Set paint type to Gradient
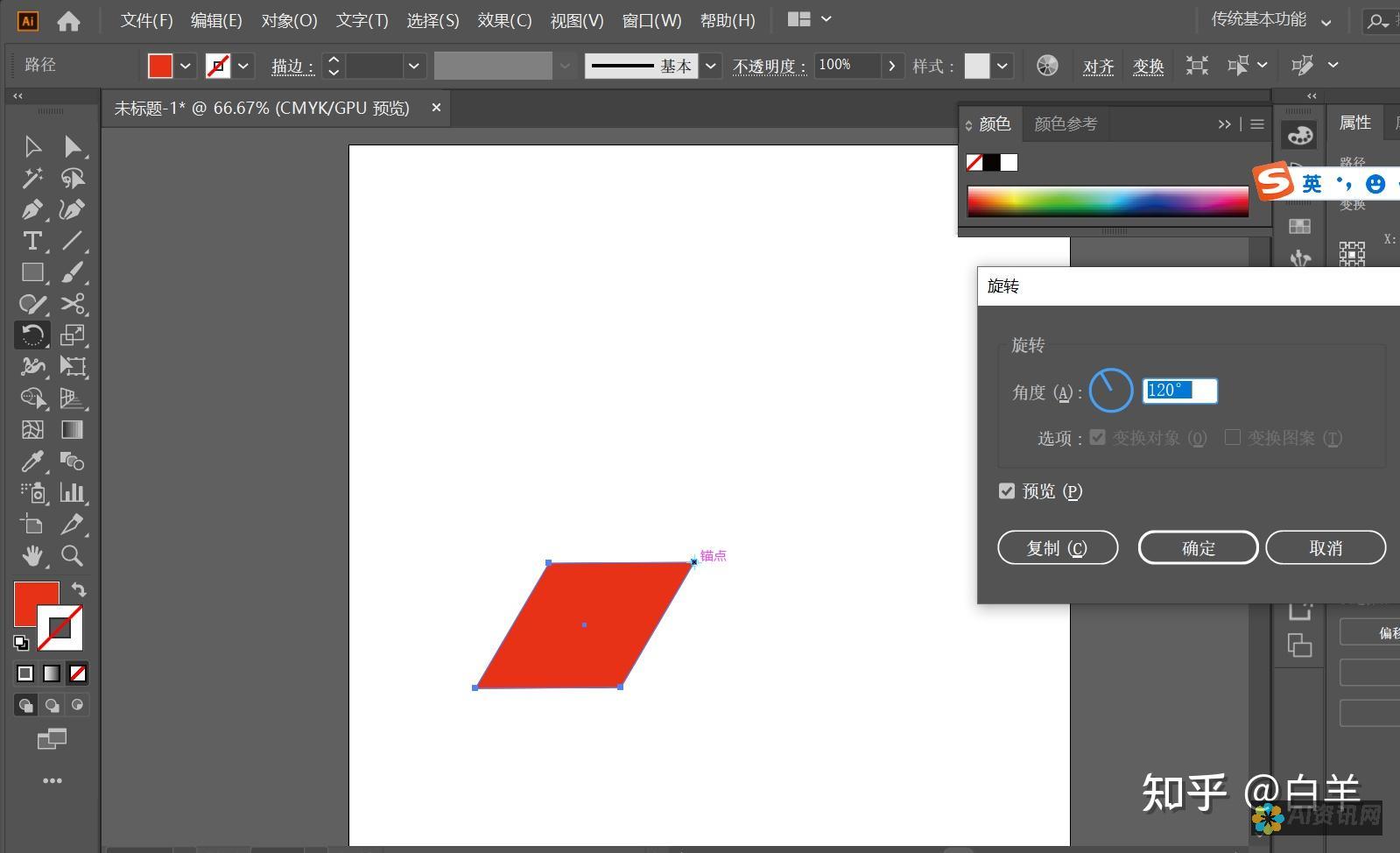Viewport: 1400px width, 853px height. coord(52,673)
